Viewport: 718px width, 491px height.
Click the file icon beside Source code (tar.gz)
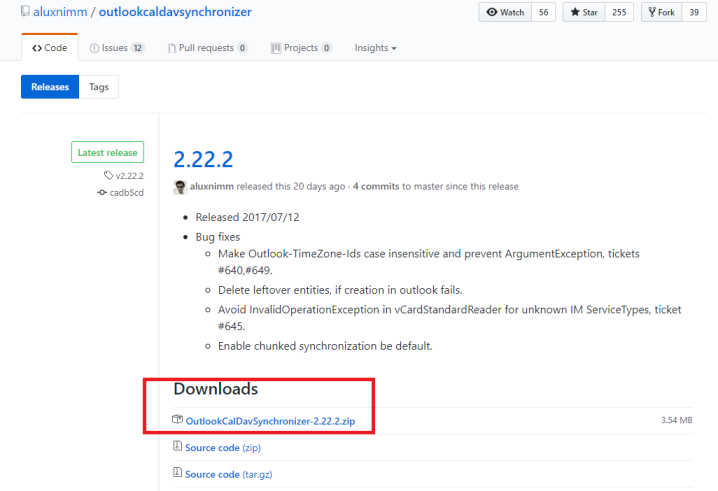pos(177,472)
